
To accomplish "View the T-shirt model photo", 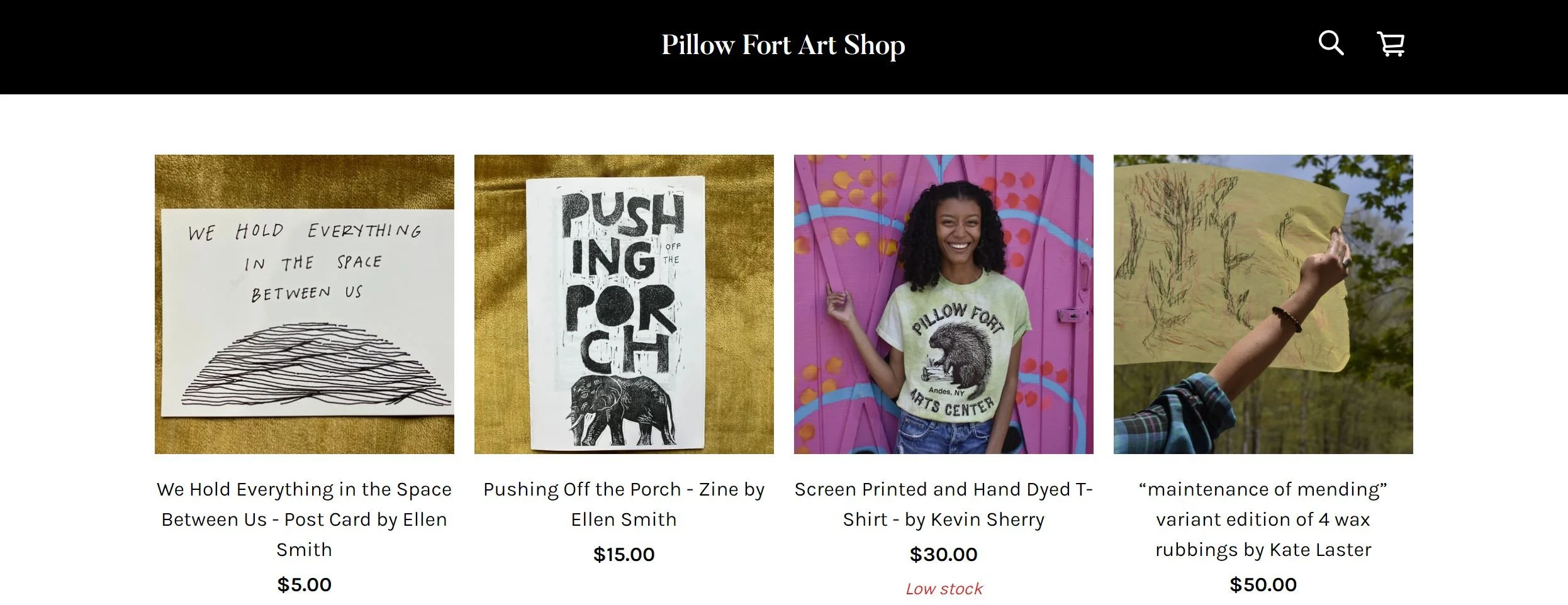I will 944,304.
